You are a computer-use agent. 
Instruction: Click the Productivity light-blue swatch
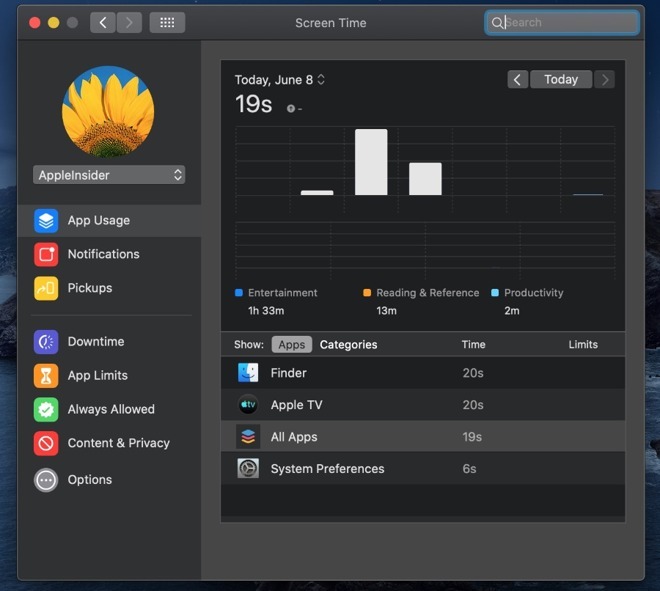[x=495, y=293]
